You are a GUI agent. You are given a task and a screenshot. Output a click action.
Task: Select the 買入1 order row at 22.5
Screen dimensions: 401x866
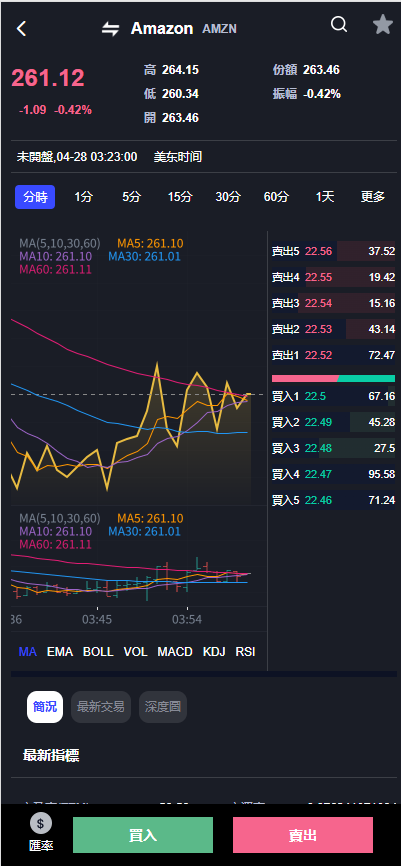pos(333,396)
